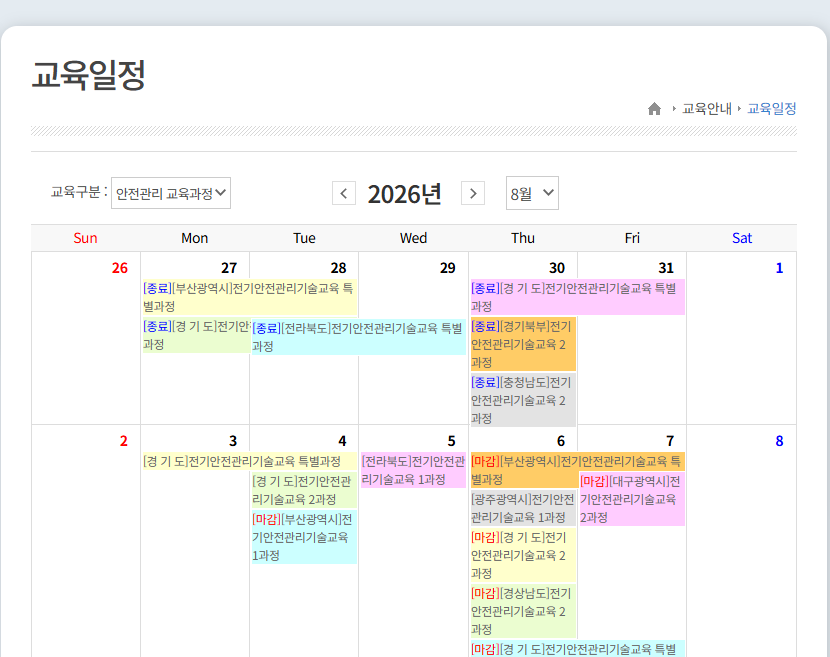Go to previous year arrow button
The image size is (830, 657).
[x=344, y=193]
